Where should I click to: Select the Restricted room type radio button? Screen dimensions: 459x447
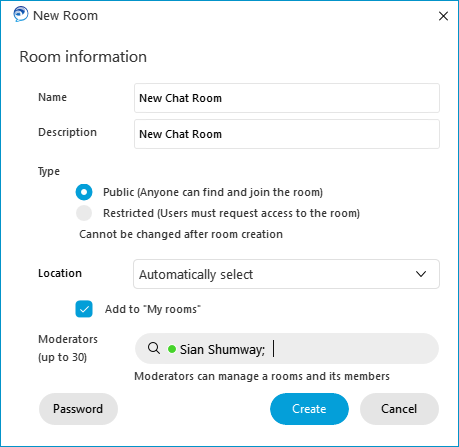[84, 213]
